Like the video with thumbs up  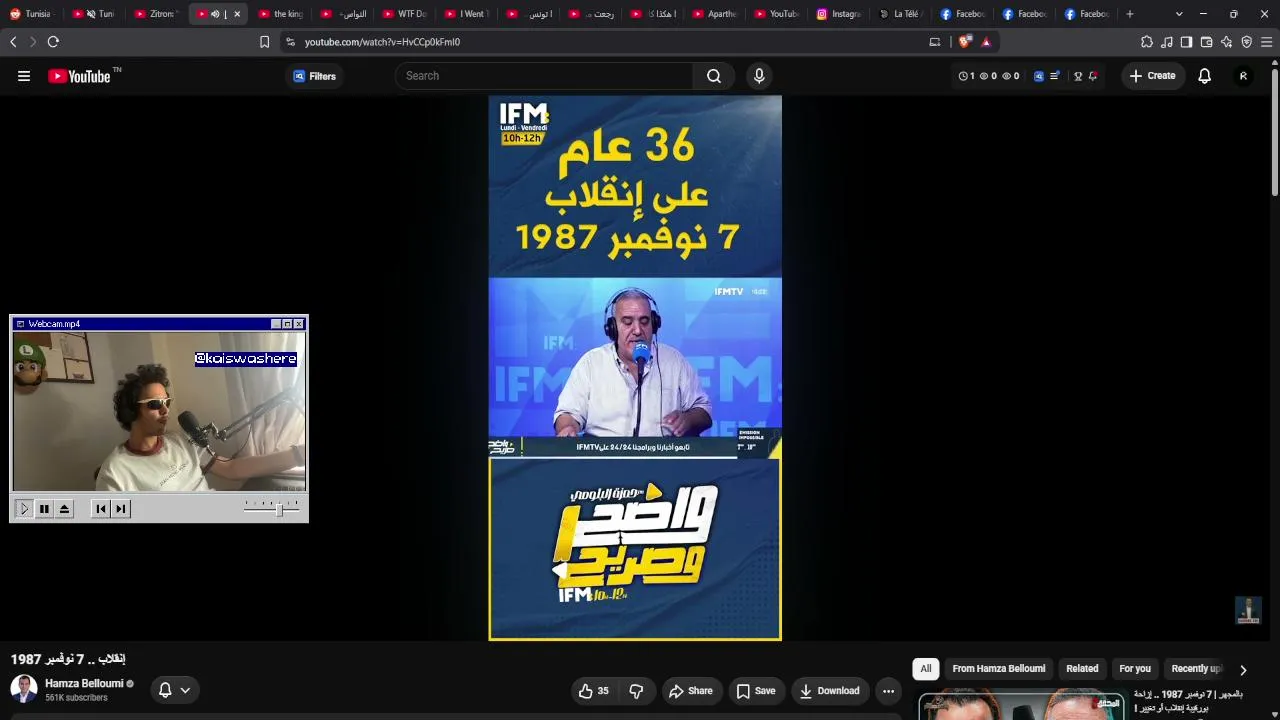tap(594, 691)
